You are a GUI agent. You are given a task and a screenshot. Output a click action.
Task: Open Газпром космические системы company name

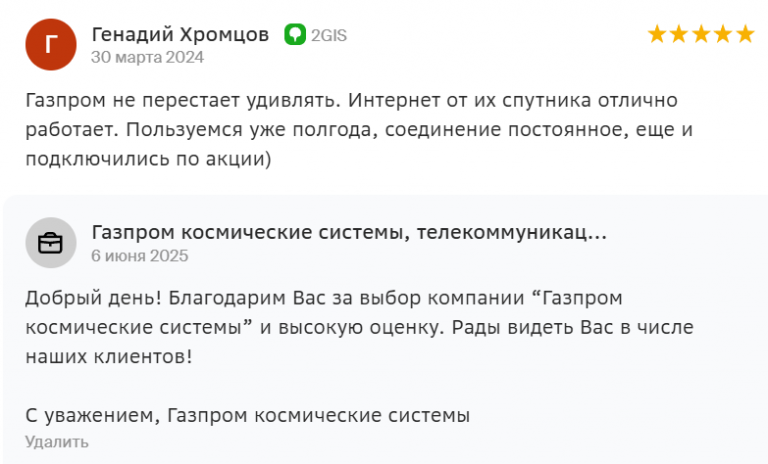[x=349, y=232]
